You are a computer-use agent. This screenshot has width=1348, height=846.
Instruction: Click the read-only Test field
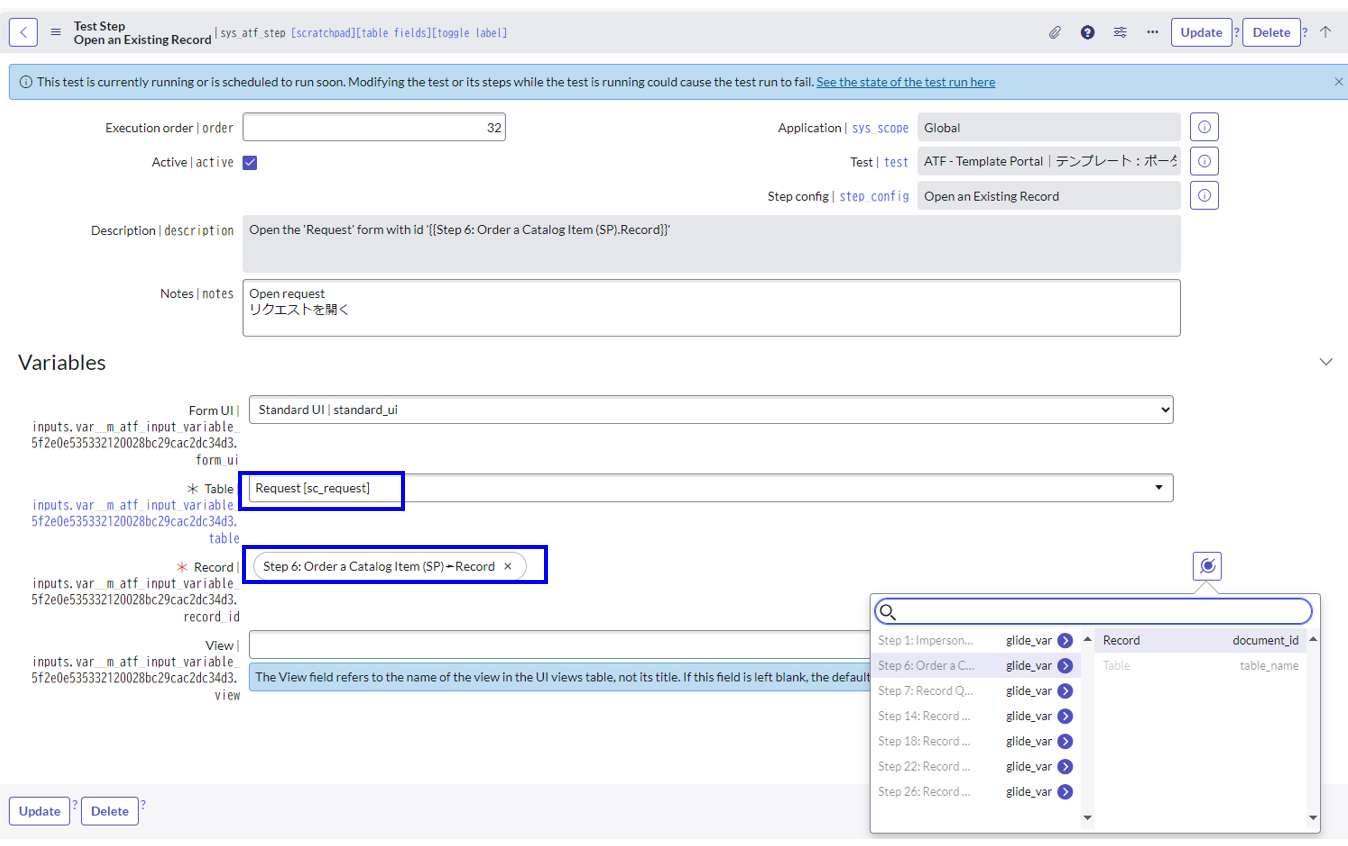(1049, 161)
